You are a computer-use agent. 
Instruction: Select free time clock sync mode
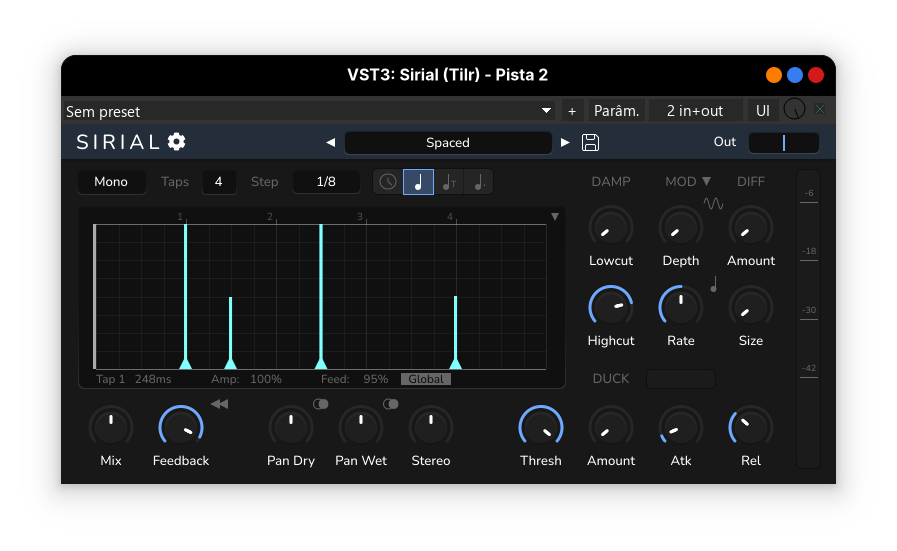coord(388,182)
